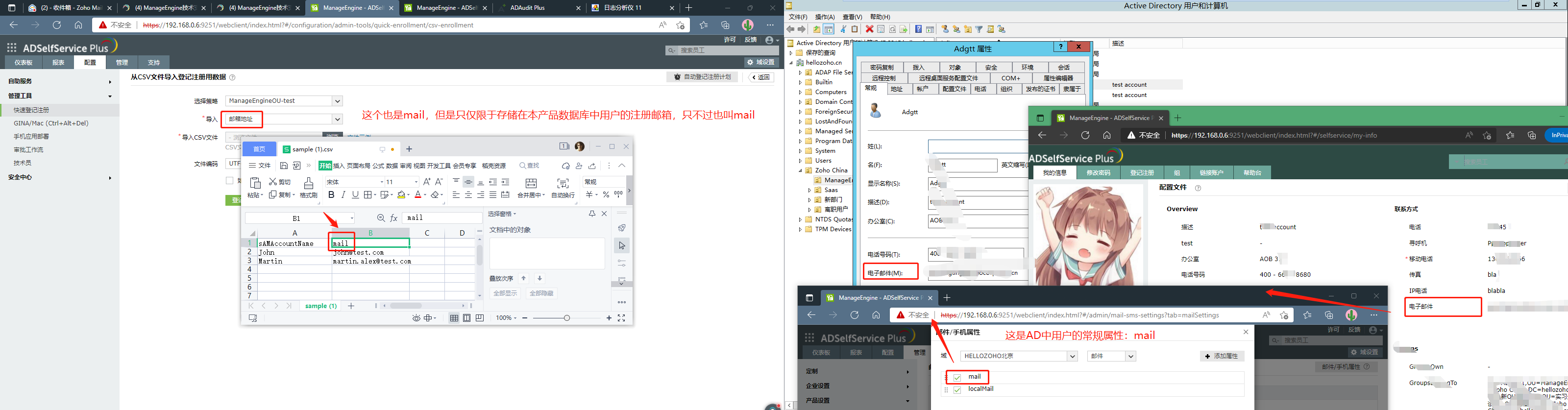Click home icon in left Edge browser
The image size is (1568, 410).
click(78, 25)
